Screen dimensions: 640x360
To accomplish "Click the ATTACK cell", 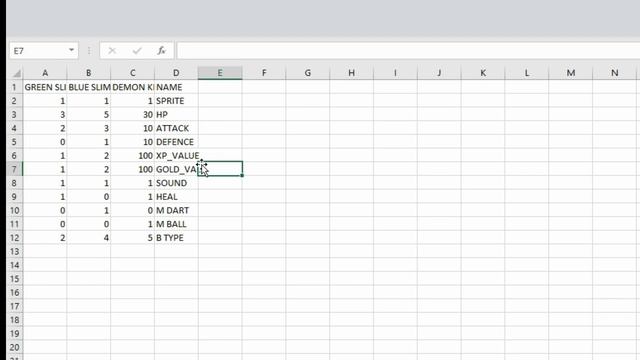I will (x=176, y=128).
